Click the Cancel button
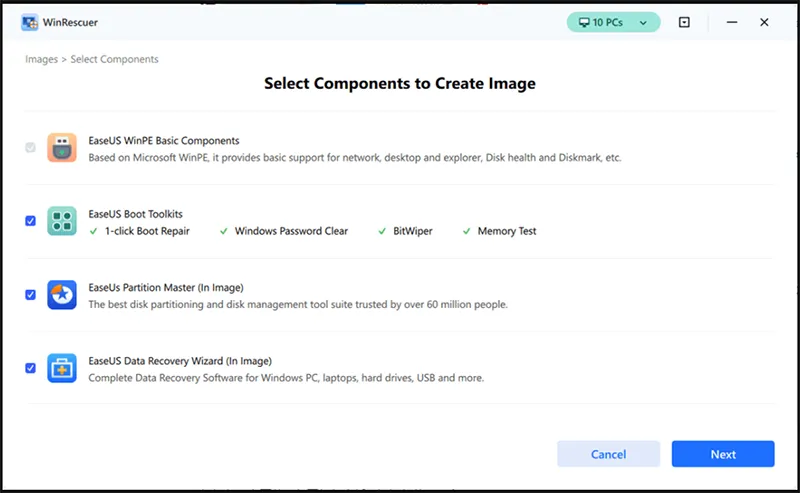The width and height of the screenshot is (800, 493). (608, 454)
